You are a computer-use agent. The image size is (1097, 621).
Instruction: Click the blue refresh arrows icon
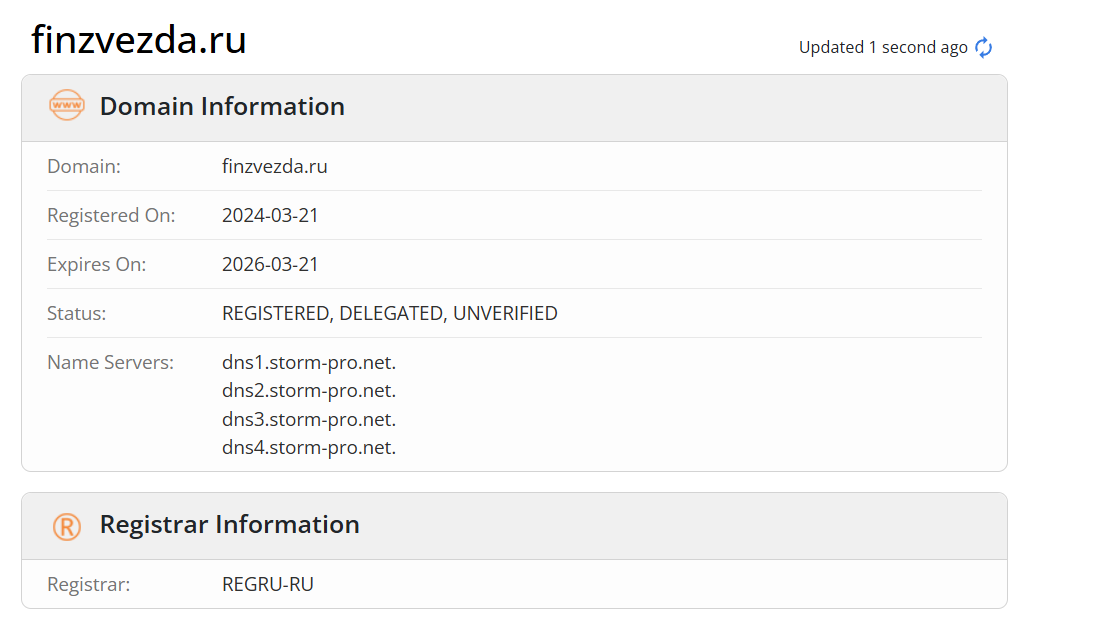pos(984,48)
